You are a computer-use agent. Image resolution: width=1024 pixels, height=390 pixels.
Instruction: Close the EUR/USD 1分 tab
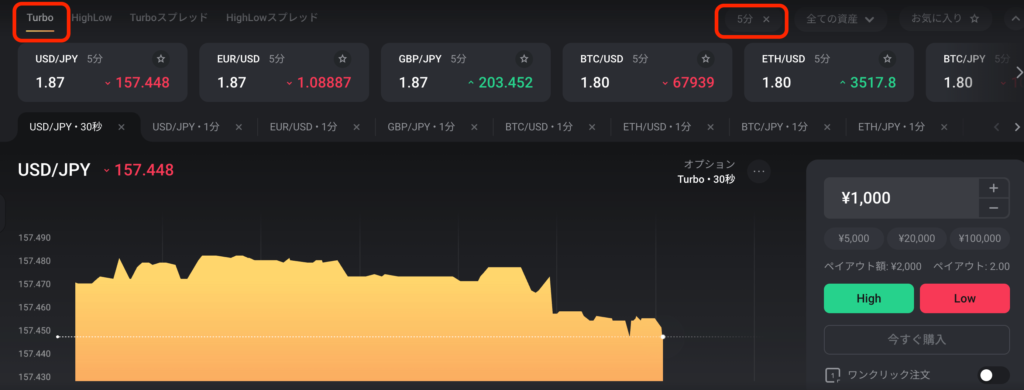[356, 127]
